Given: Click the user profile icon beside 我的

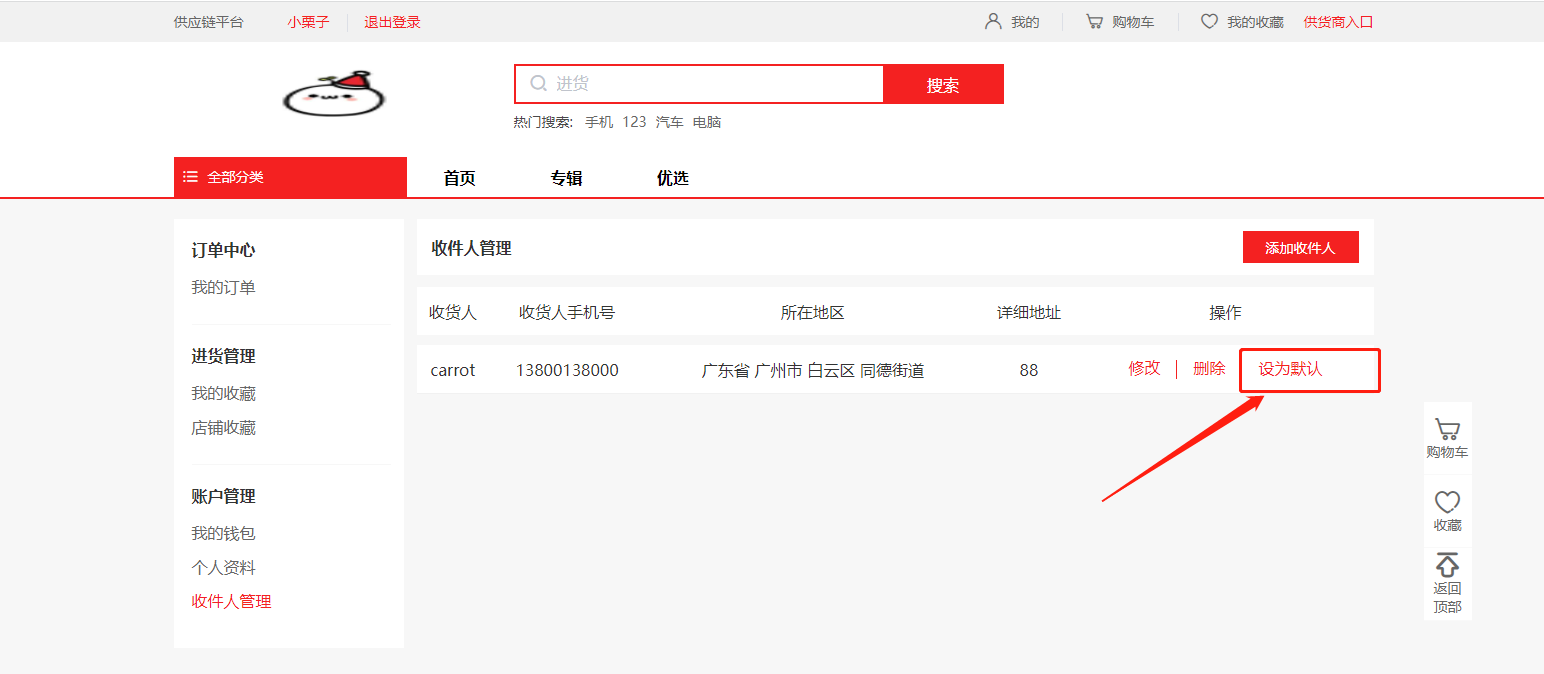Looking at the screenshot, I should point(992,21).
